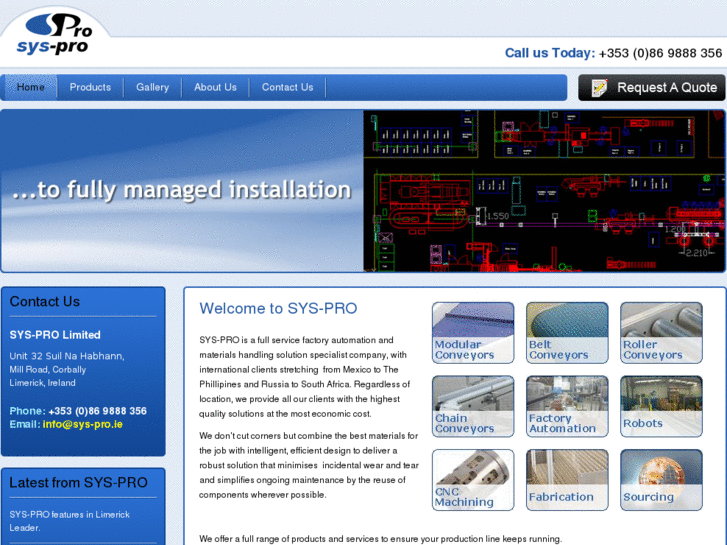Viewport: 727px width, 545px height.
Task: Open the CNC Machining tile
Action: tap(473, 480)
